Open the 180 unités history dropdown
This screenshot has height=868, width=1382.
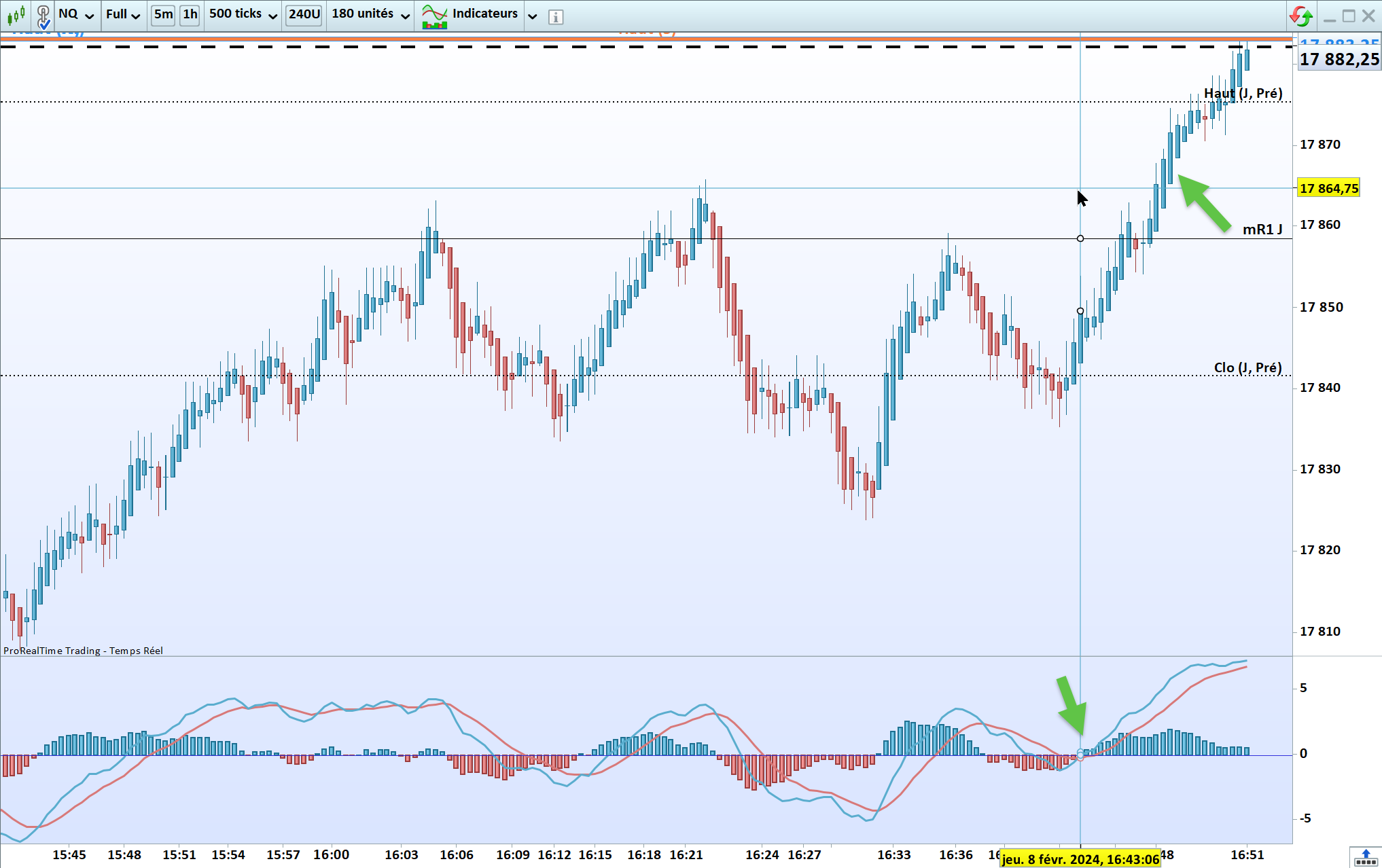pos(370,14)
